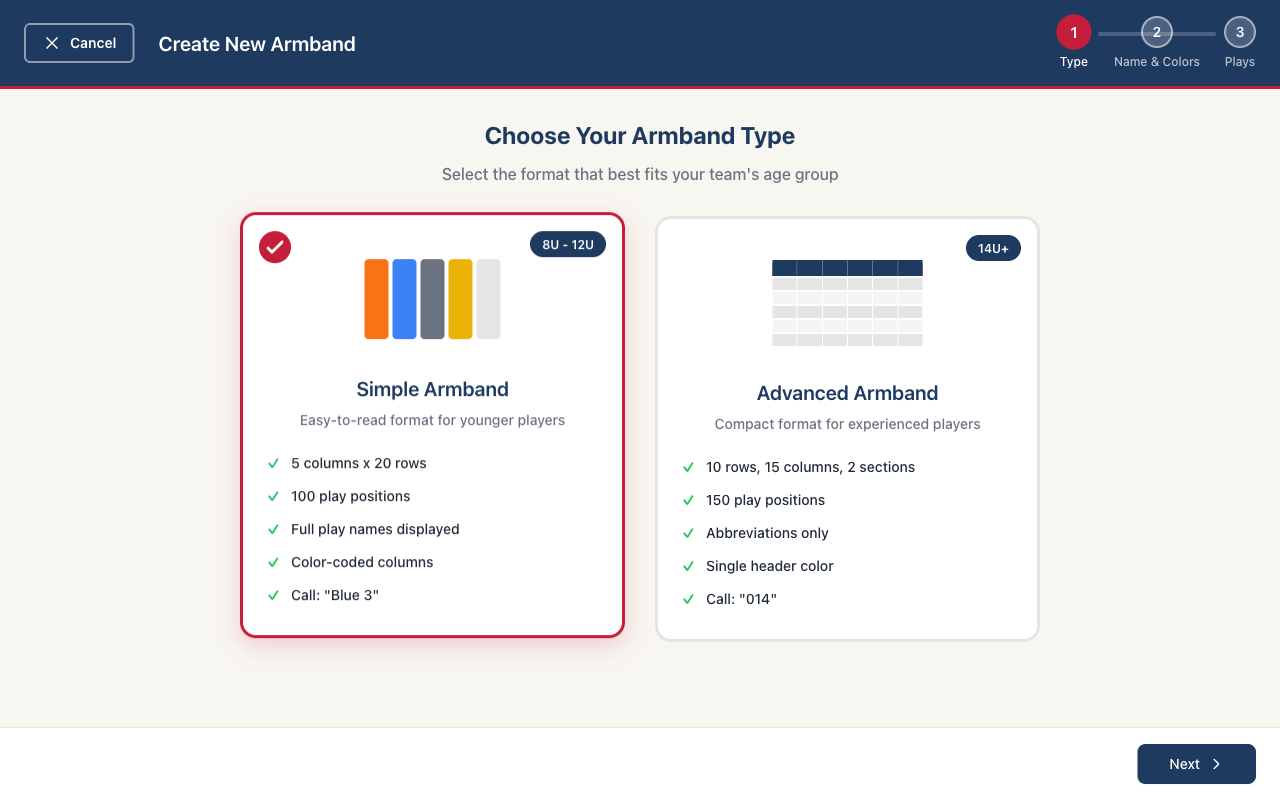Viewport: 1280px width, 800px height.
Task: Click the green check beside "Color-coded columns"
Action: [x=273, y=562]
